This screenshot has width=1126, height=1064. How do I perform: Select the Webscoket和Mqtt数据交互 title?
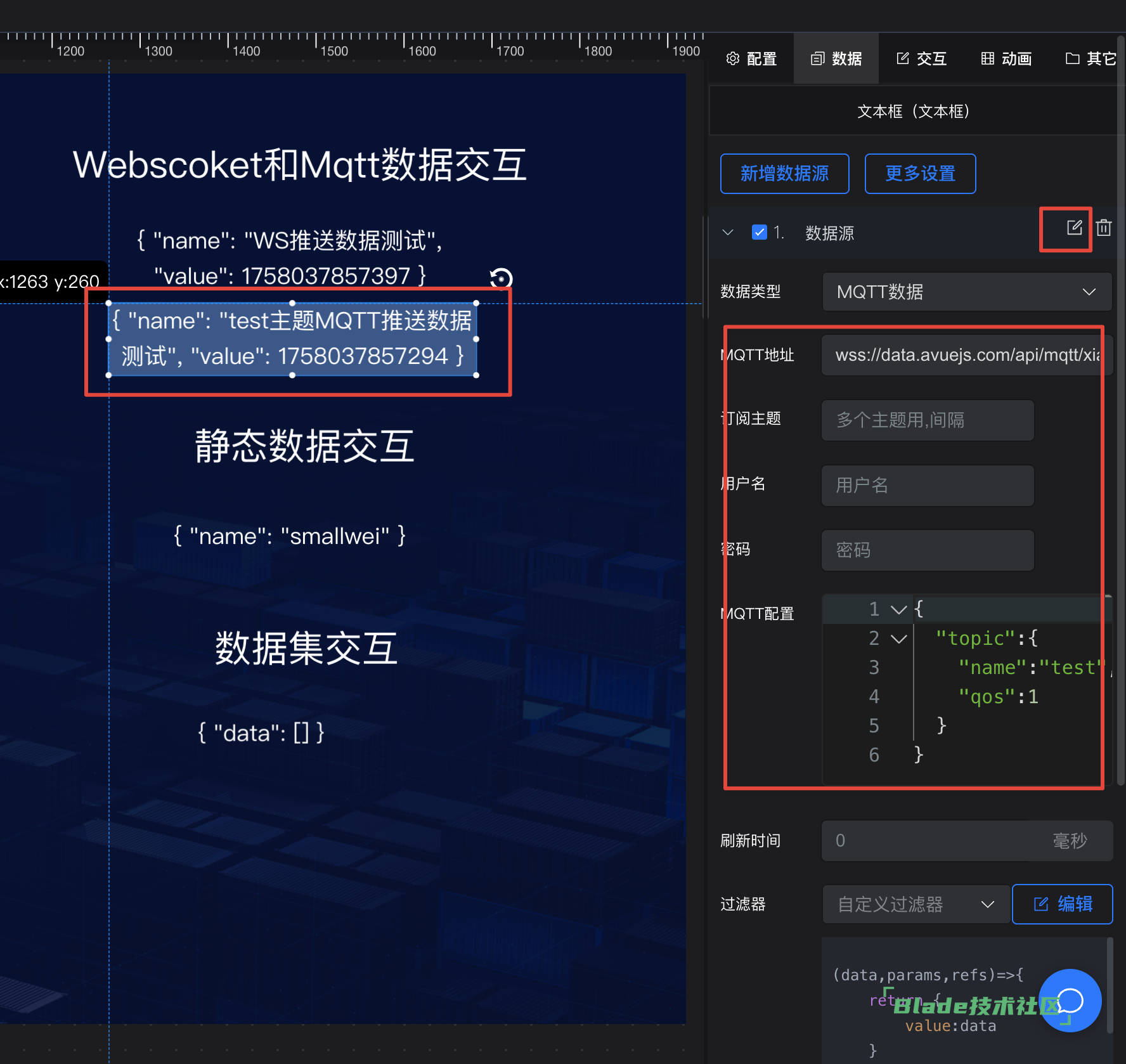(x=299, y=165)
